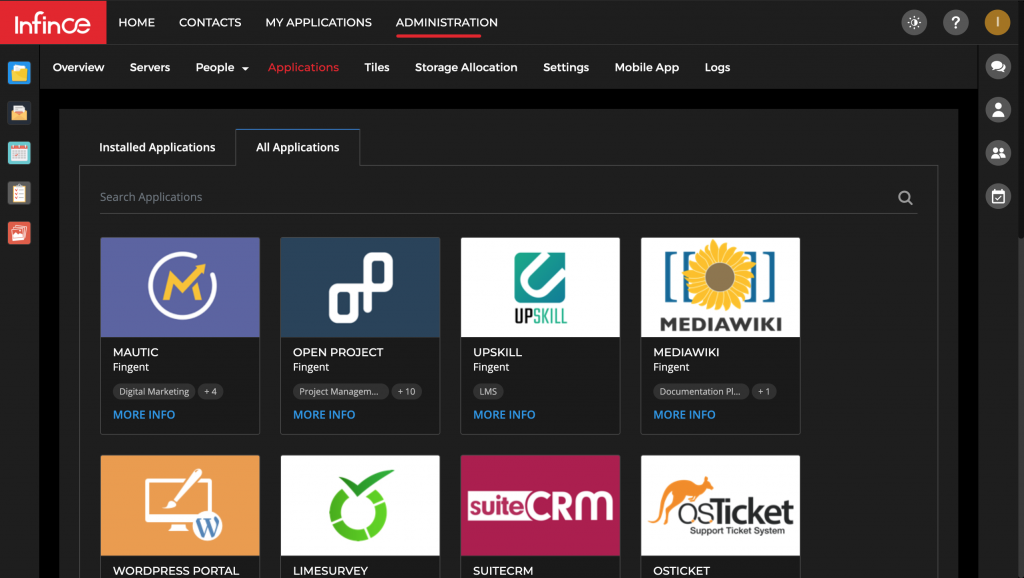Click the Mautic app thumbnail
This screenshot has height=578, width=1024.
click(180, 287)
